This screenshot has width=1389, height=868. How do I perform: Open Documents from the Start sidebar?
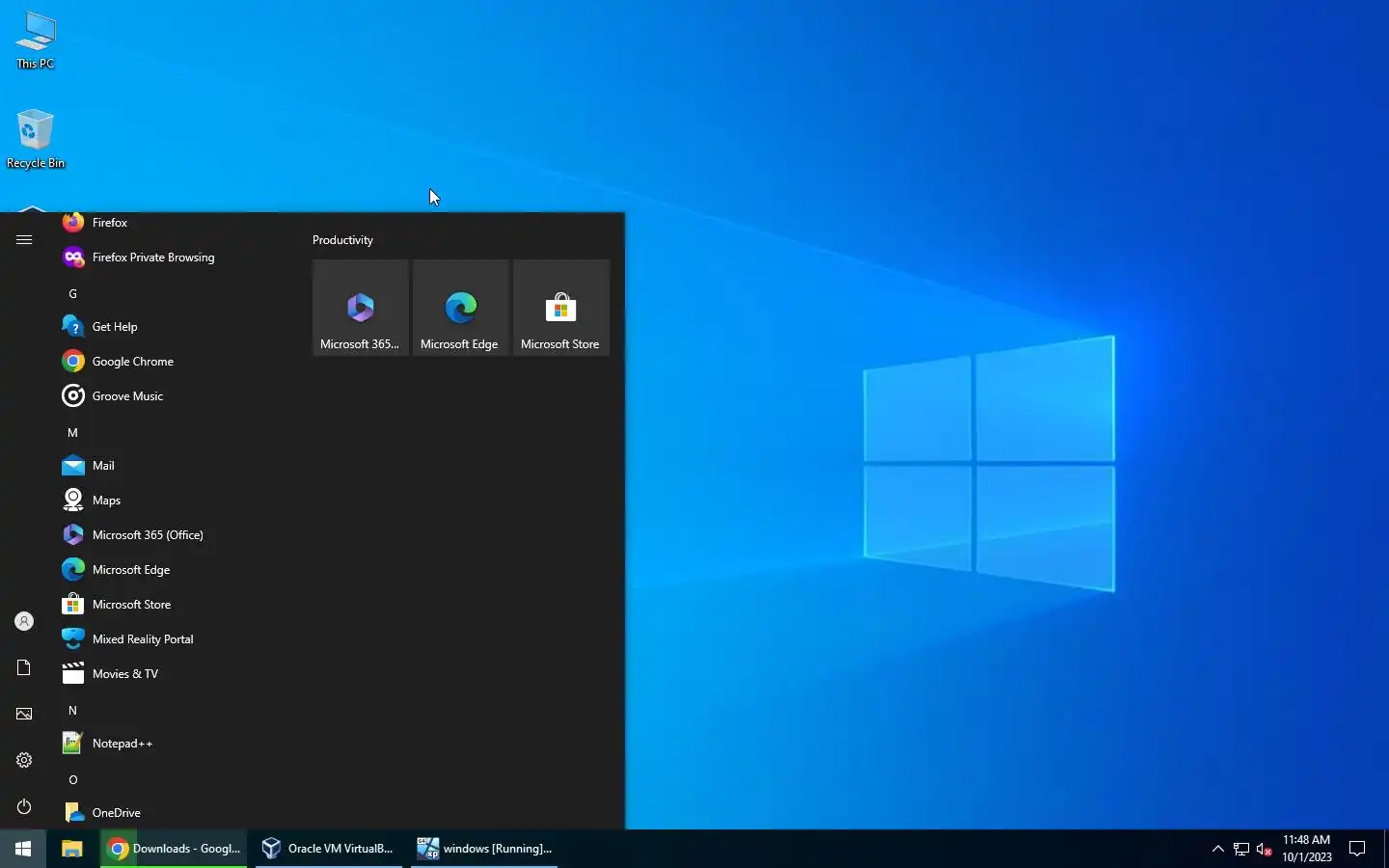pyautogui.click(x=24, y=668)
